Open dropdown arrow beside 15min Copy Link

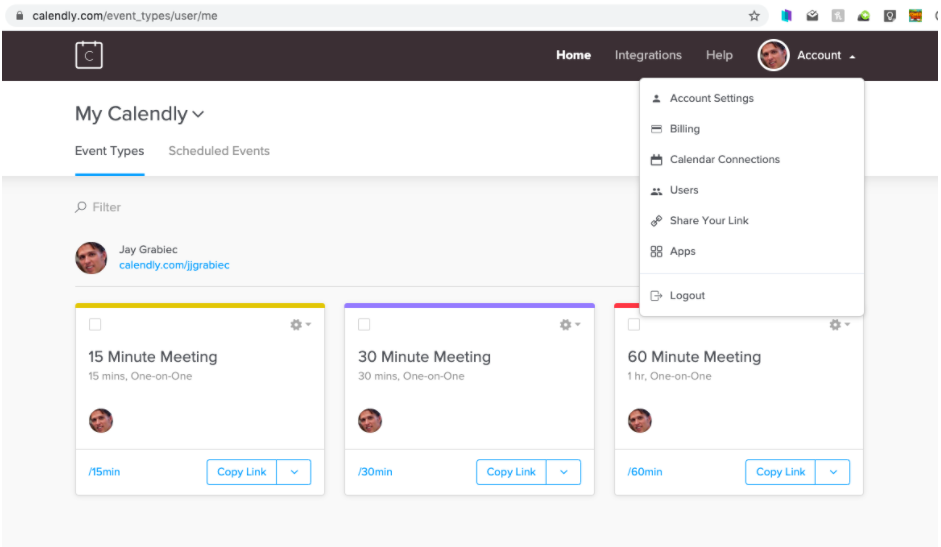point(294,472)
